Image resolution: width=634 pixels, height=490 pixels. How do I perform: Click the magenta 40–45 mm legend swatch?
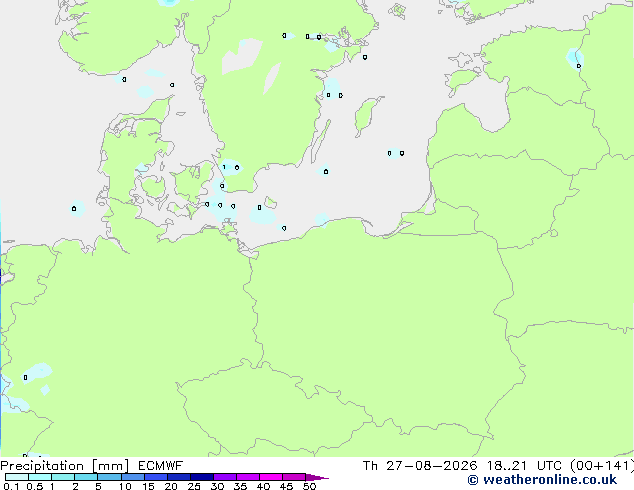pos(271,477)
